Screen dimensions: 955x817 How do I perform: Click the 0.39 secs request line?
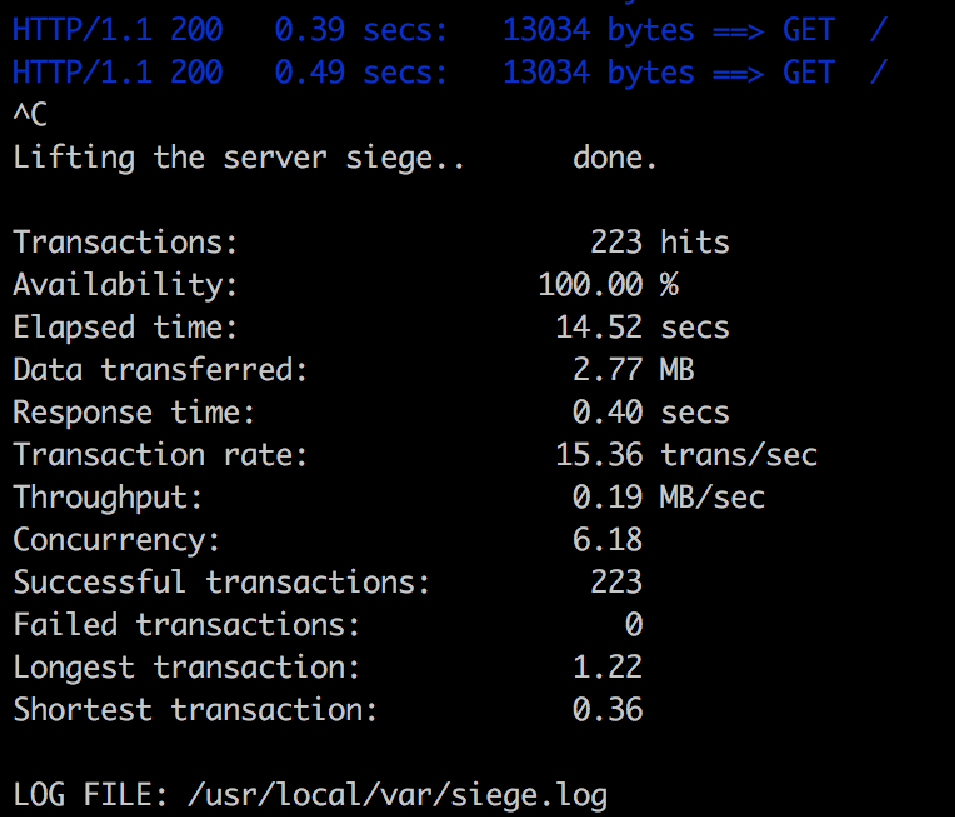[x=450, y=29]
